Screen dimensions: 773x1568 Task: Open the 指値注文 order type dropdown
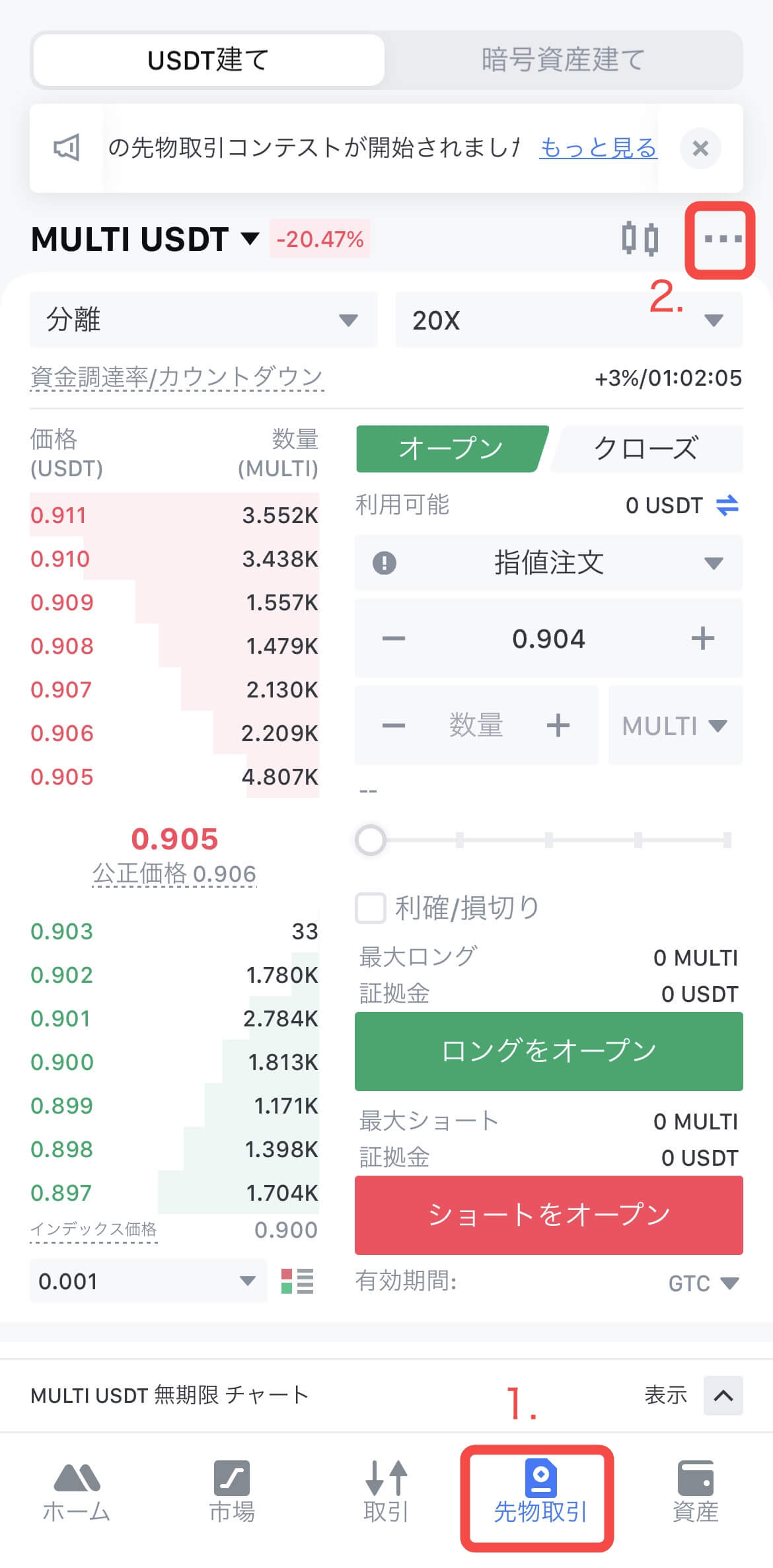click(x=548, y=563)
